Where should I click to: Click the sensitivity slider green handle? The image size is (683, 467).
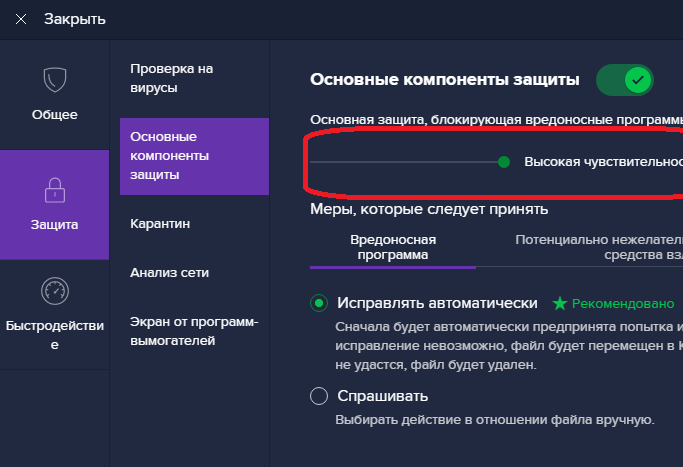click(x=504, y=162)
